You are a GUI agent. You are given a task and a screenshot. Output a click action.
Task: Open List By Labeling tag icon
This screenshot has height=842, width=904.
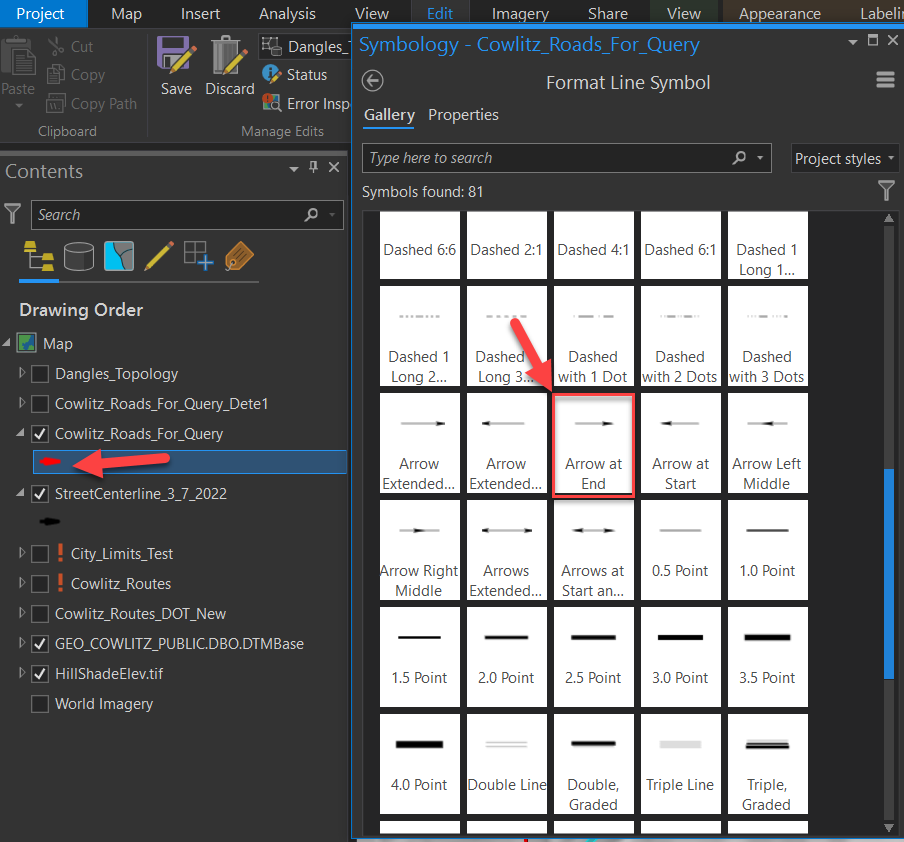239,256
